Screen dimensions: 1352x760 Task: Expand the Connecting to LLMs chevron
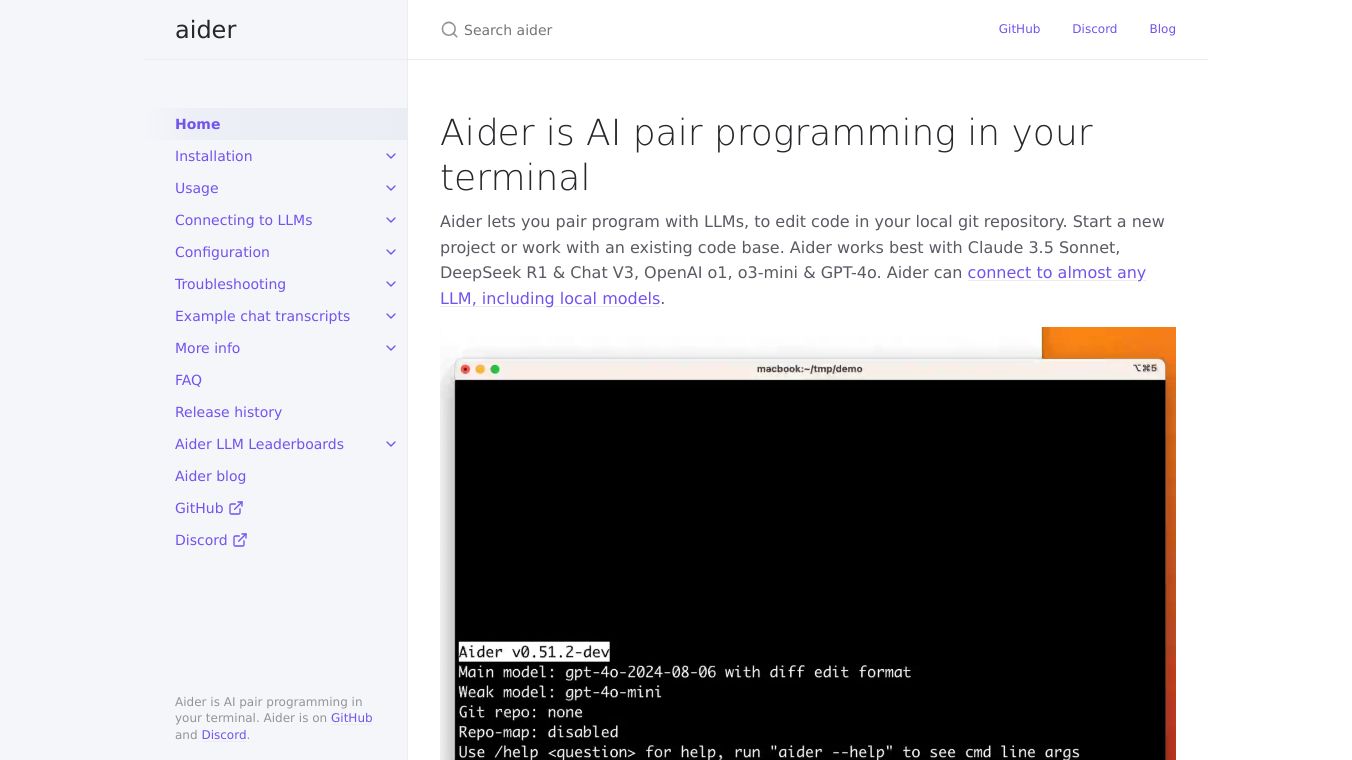391,220
